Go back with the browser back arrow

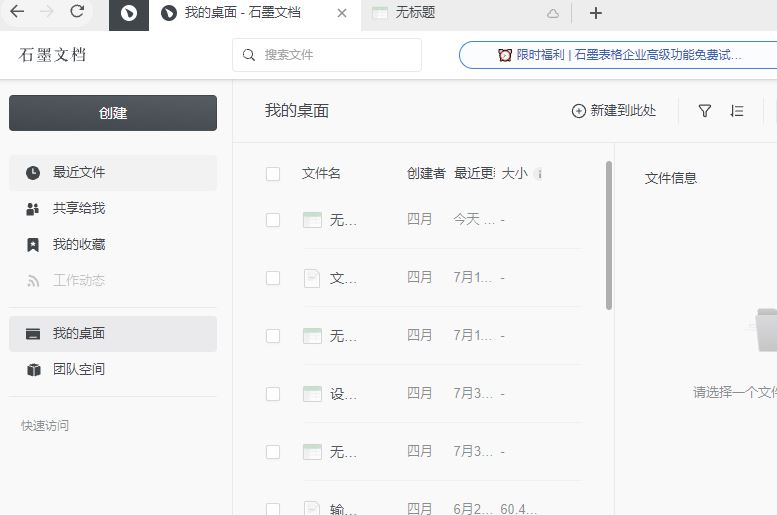coord(17,12)
